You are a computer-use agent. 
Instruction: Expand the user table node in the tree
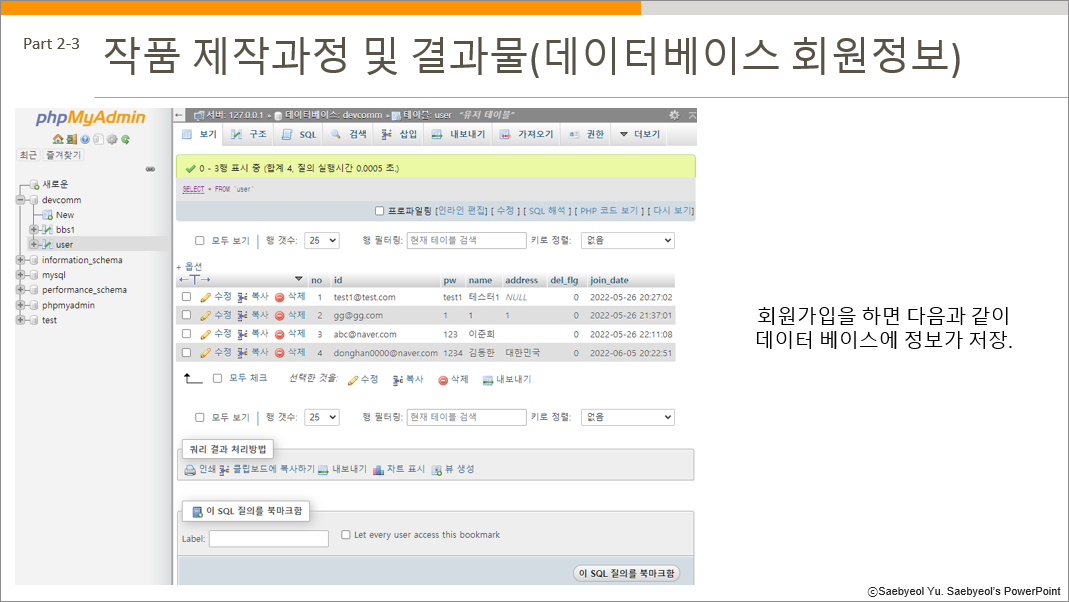(33, 244)
